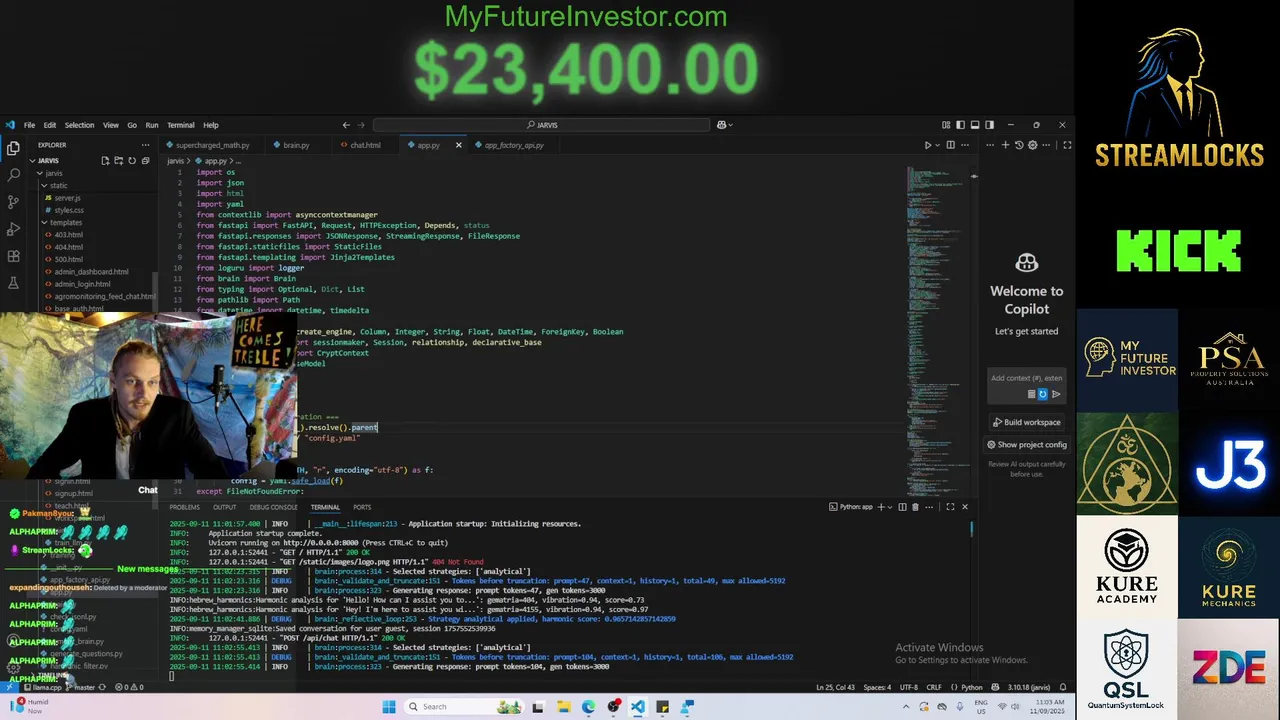Screen dimensions: 1280x720
Task: Maximize the terminal panel size
Action: click(x=950, y=507)
